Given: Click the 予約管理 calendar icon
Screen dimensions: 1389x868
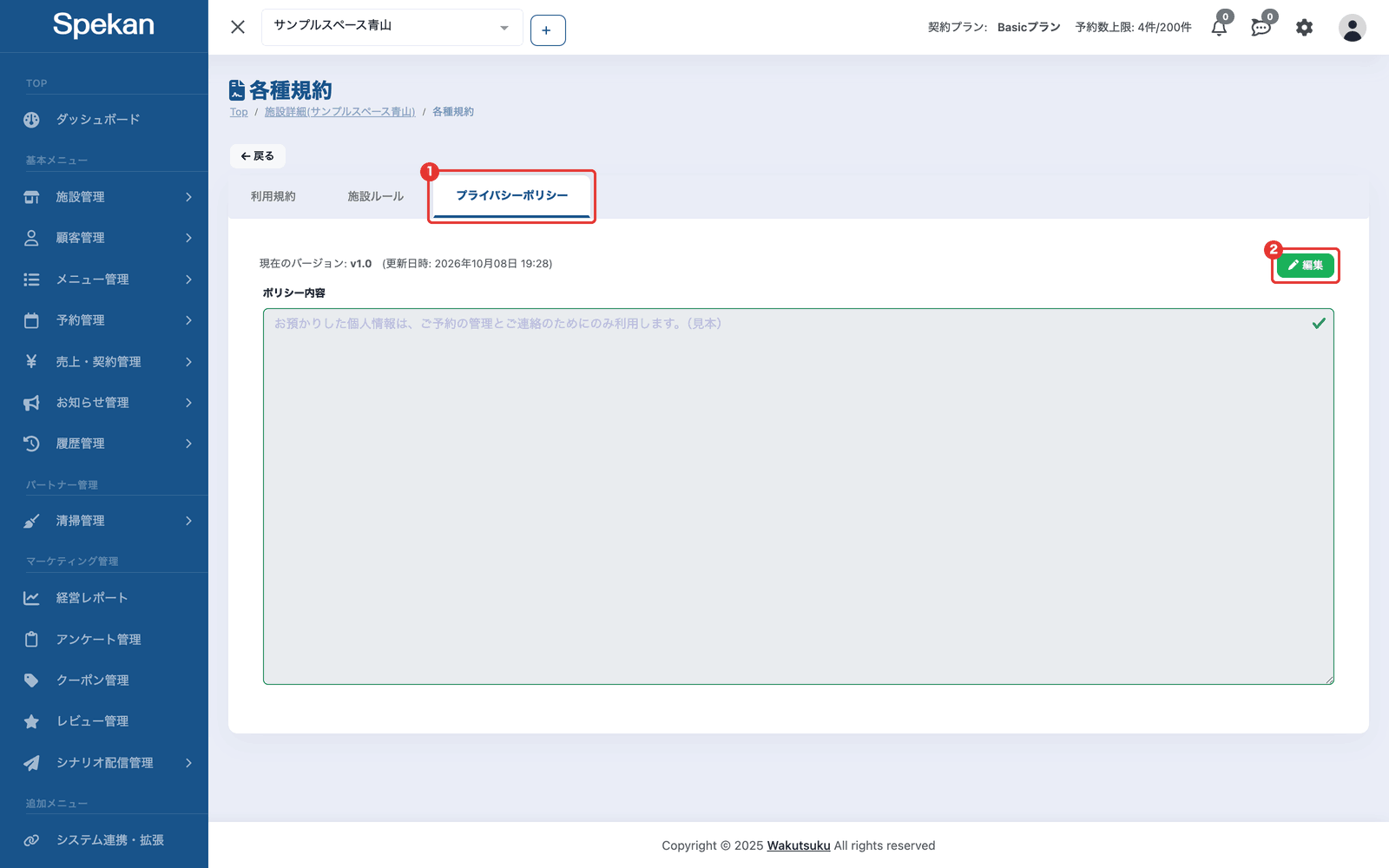Looking at the screenshot, I should click(x=31, y=320).
